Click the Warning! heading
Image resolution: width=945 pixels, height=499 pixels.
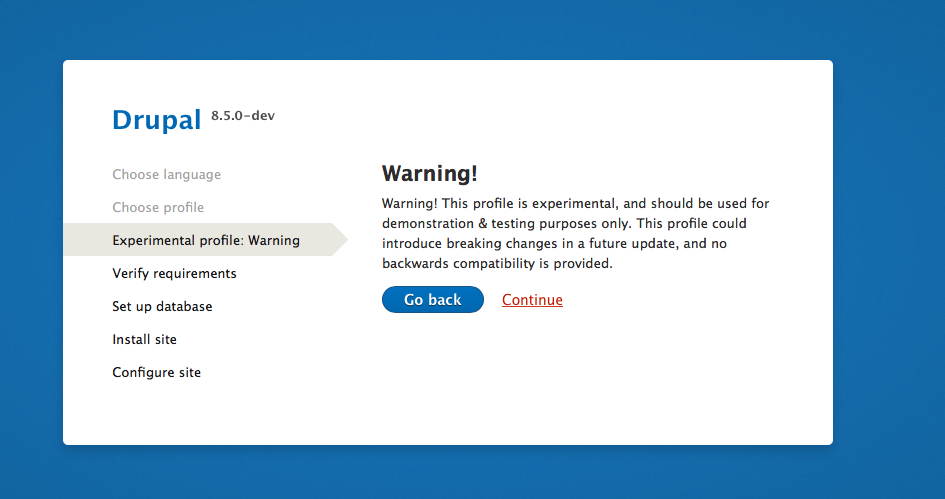[430, 174]
